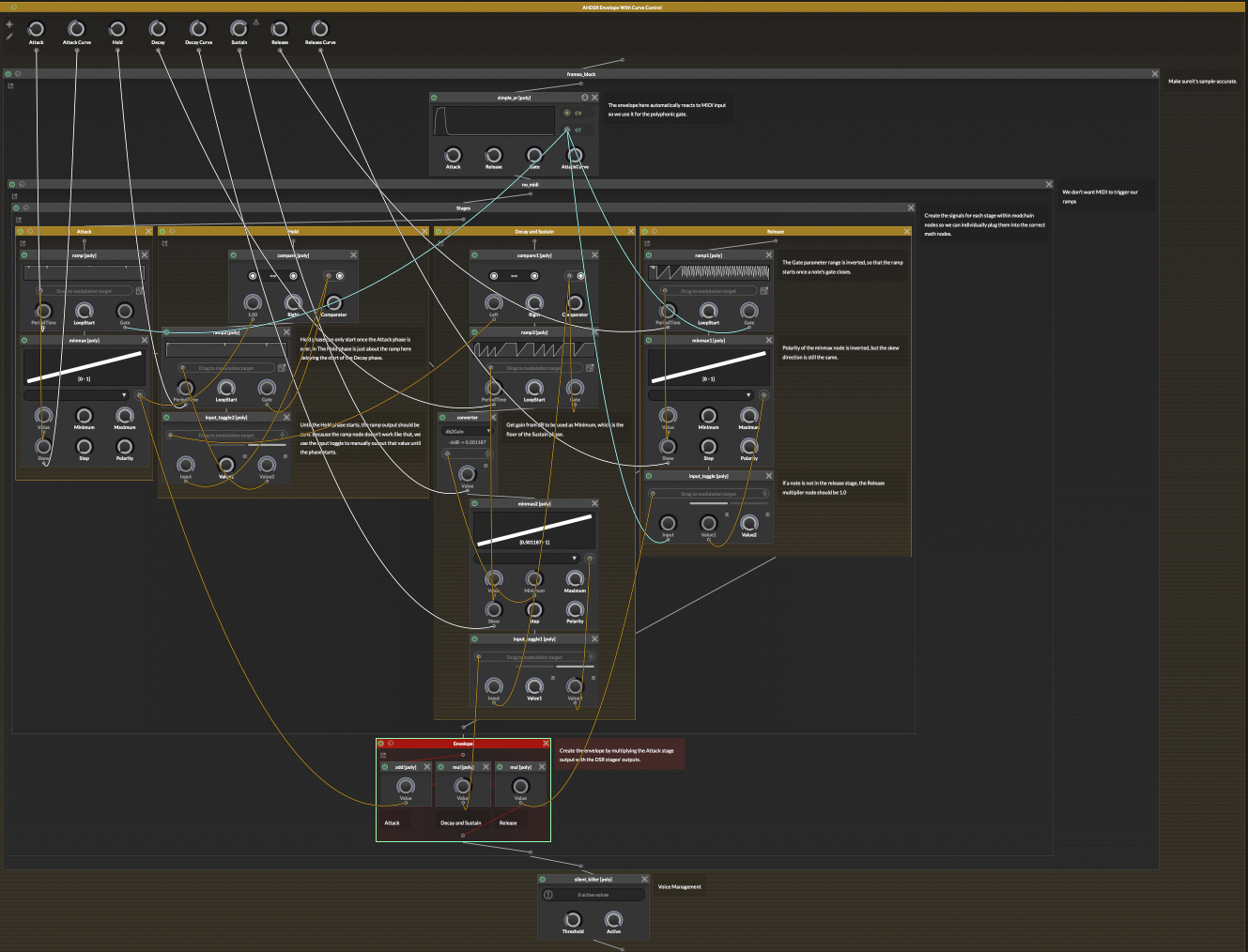Select the Stages container header bar
The image size is (1248, 952).
(x=463, y=207)
